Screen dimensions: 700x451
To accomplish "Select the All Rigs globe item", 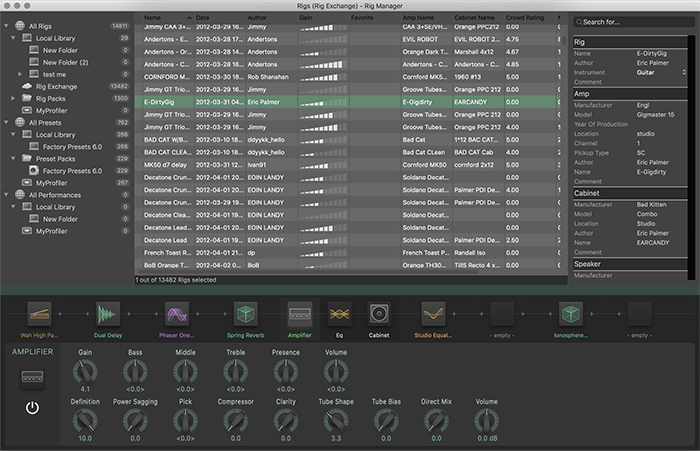I will (x=40, y=26).
